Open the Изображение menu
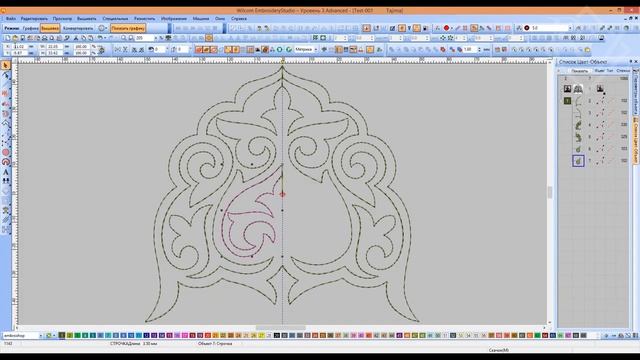 173,19
